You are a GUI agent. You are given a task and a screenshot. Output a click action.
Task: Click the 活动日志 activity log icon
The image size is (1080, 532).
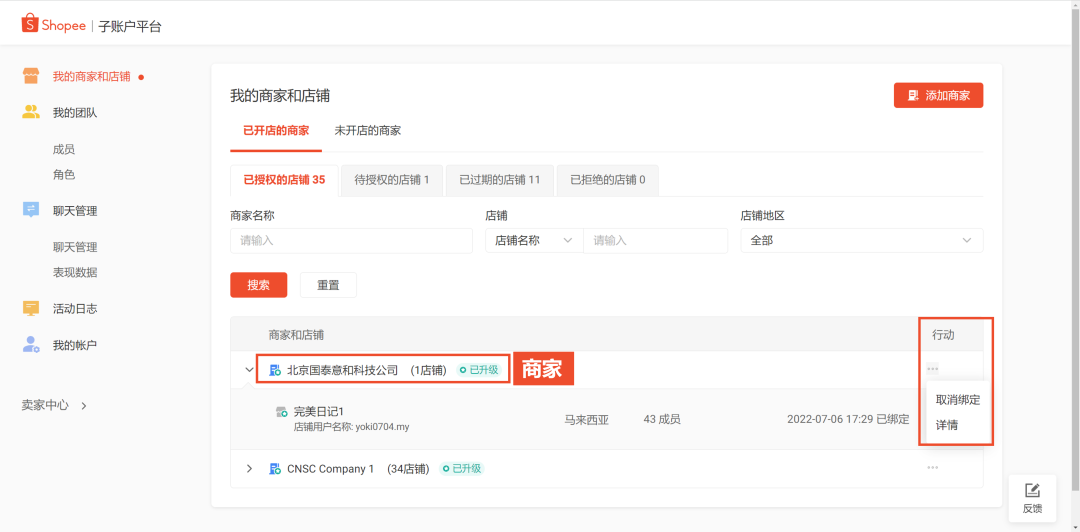pyautogui.click(x=31, y=309)
